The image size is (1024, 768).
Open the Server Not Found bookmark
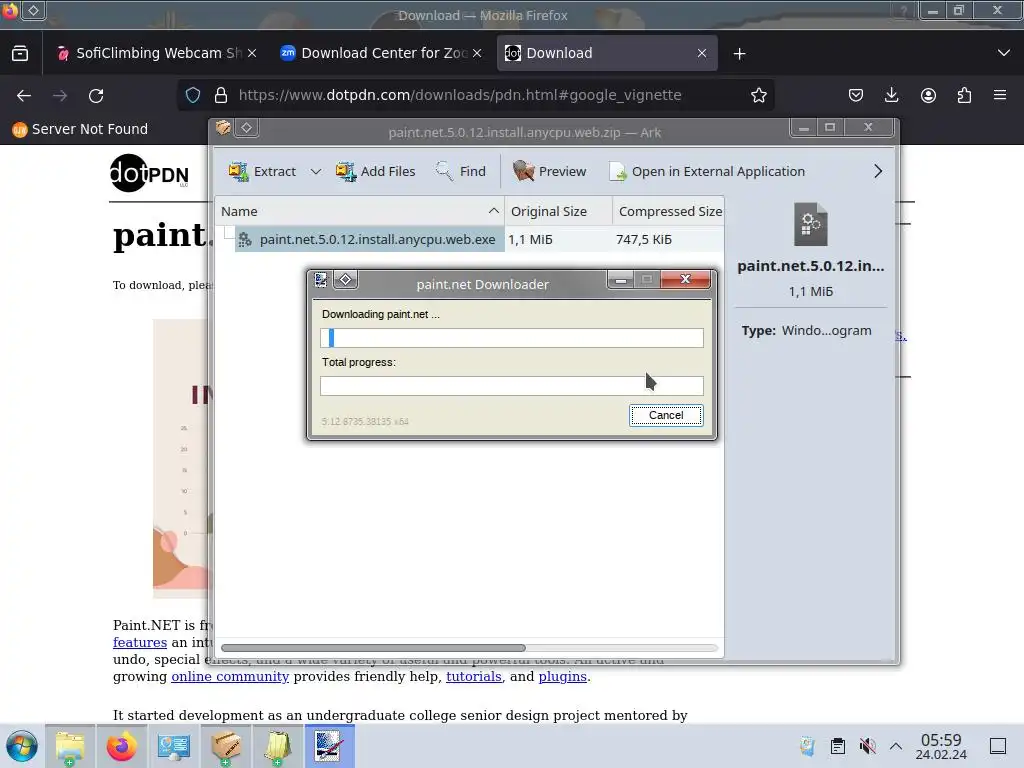[80, 129]
